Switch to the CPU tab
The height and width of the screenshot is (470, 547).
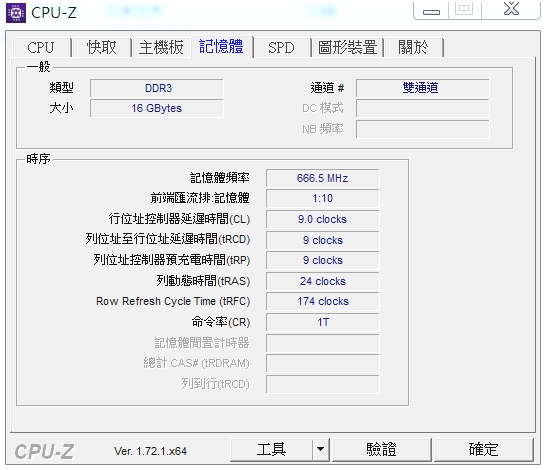click(41, 47)
